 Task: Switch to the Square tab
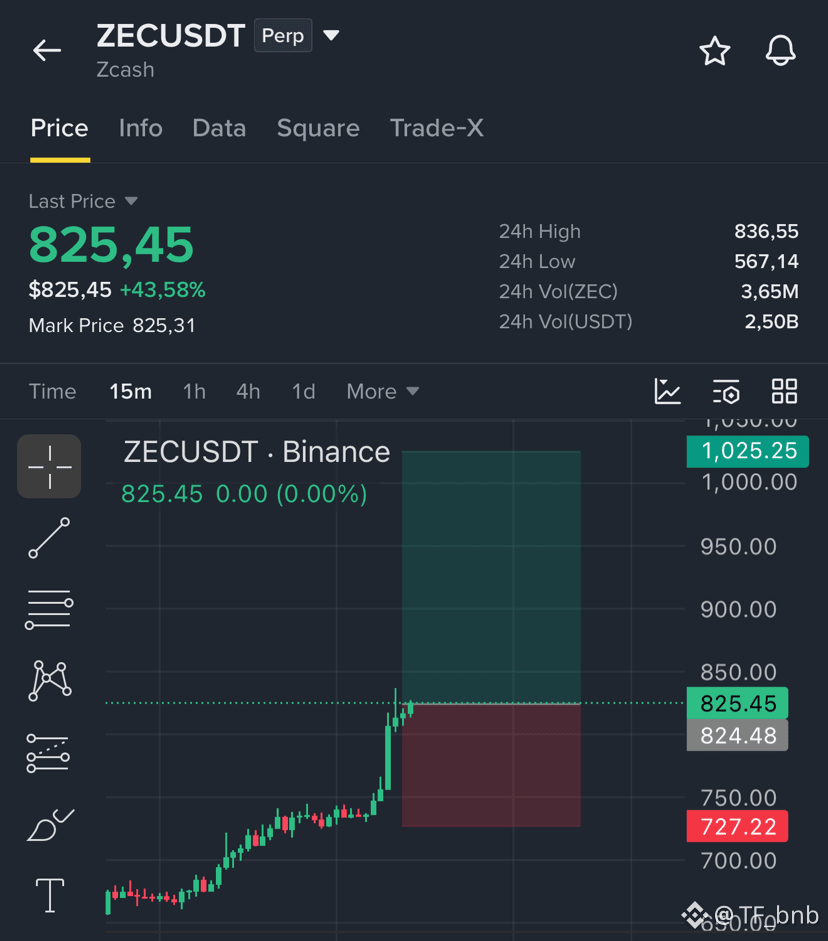coord(318,128)
